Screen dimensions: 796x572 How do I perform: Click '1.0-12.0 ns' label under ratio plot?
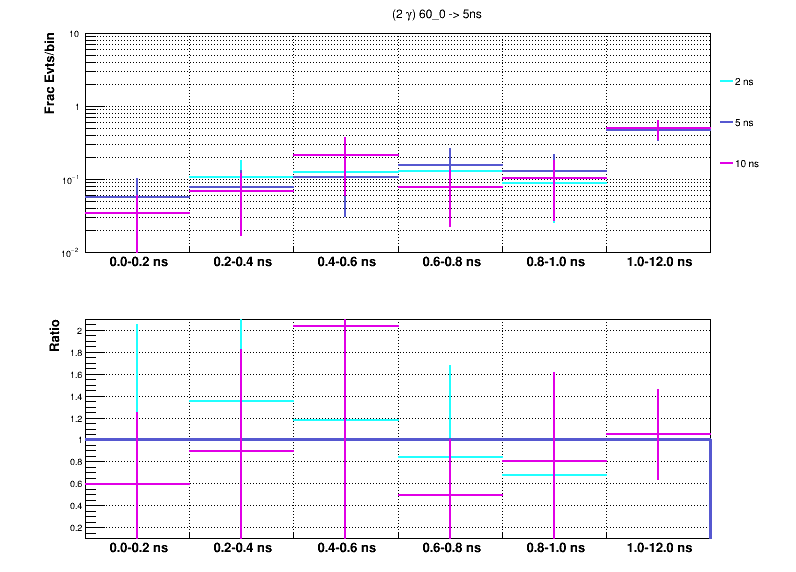click(657, 549)
